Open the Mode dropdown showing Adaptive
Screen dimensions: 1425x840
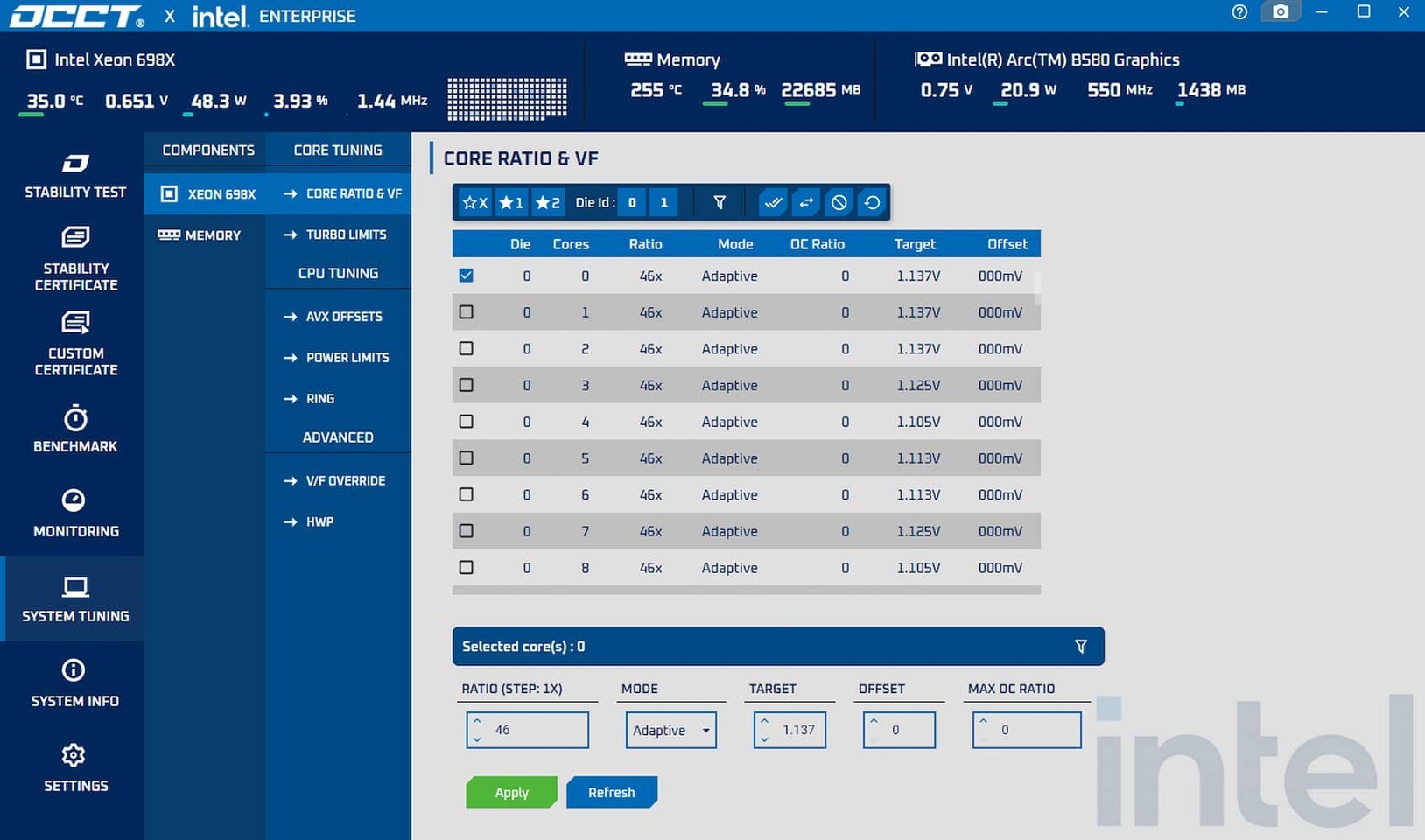(670, 730)
